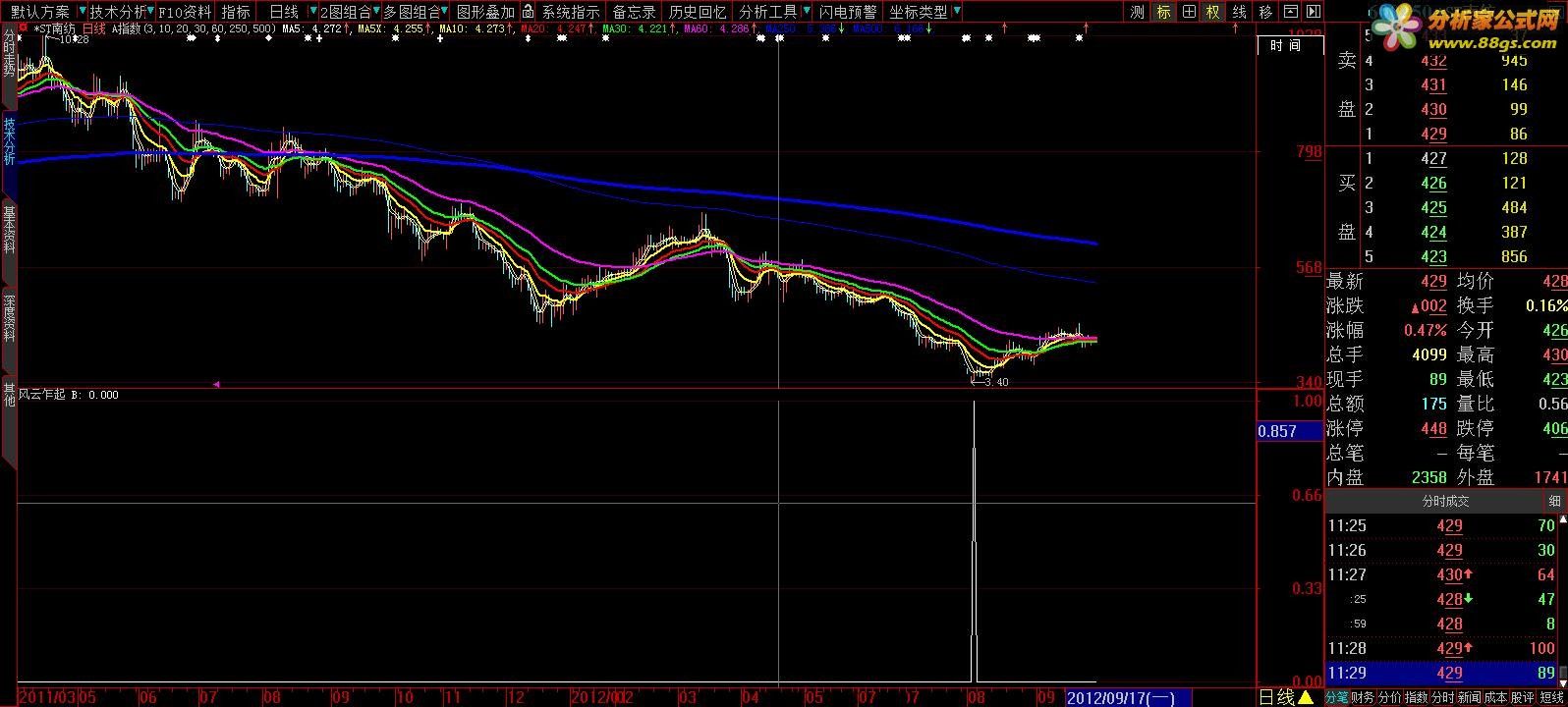Toggle the 权 rights-adjustment button
This screenshot has height=707, width=1568.
click(x=1214, y=12)
